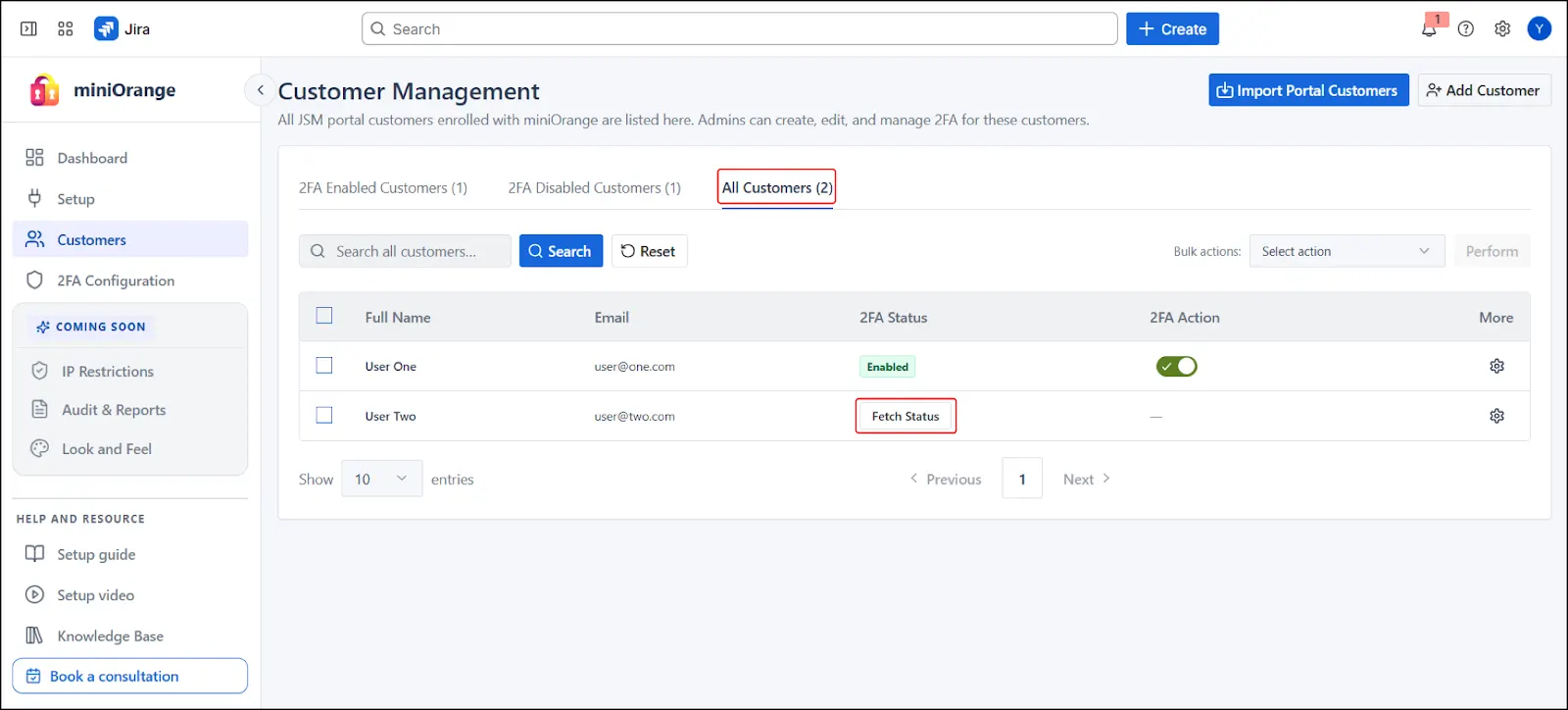Click Fetch Status for User Two
The height and width of the screenshot is (710, 1568).
pos(906,417)
